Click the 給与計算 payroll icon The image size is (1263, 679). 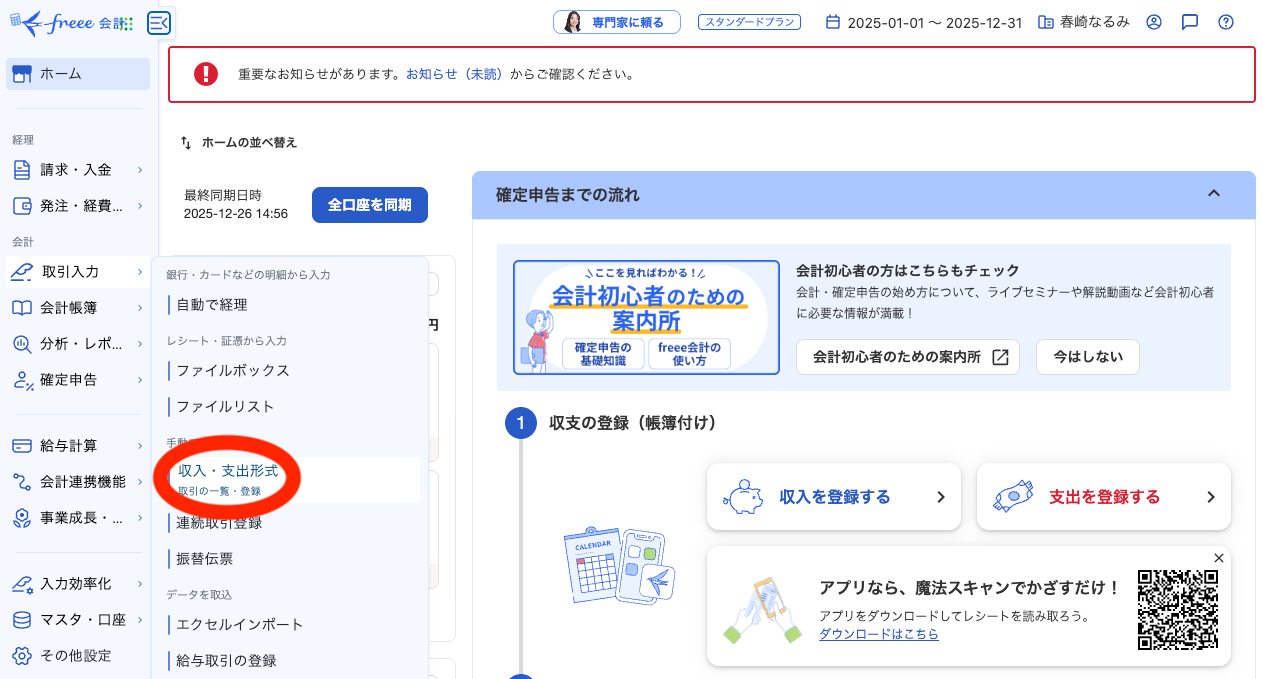(20, 445)
